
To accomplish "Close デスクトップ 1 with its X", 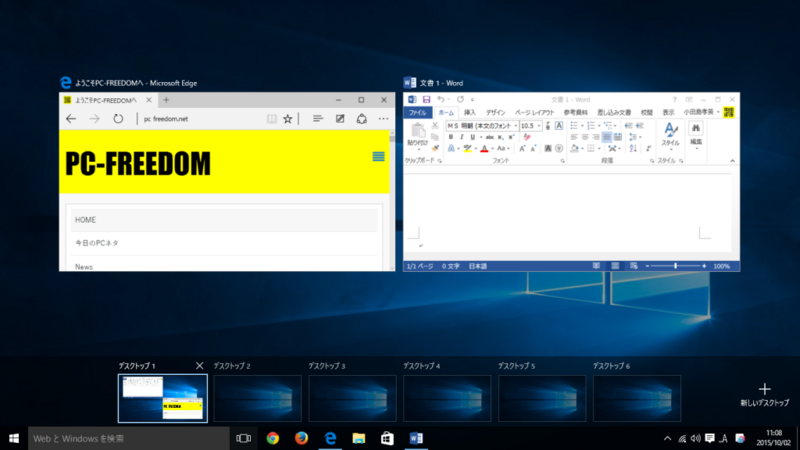I will (199, 365).
